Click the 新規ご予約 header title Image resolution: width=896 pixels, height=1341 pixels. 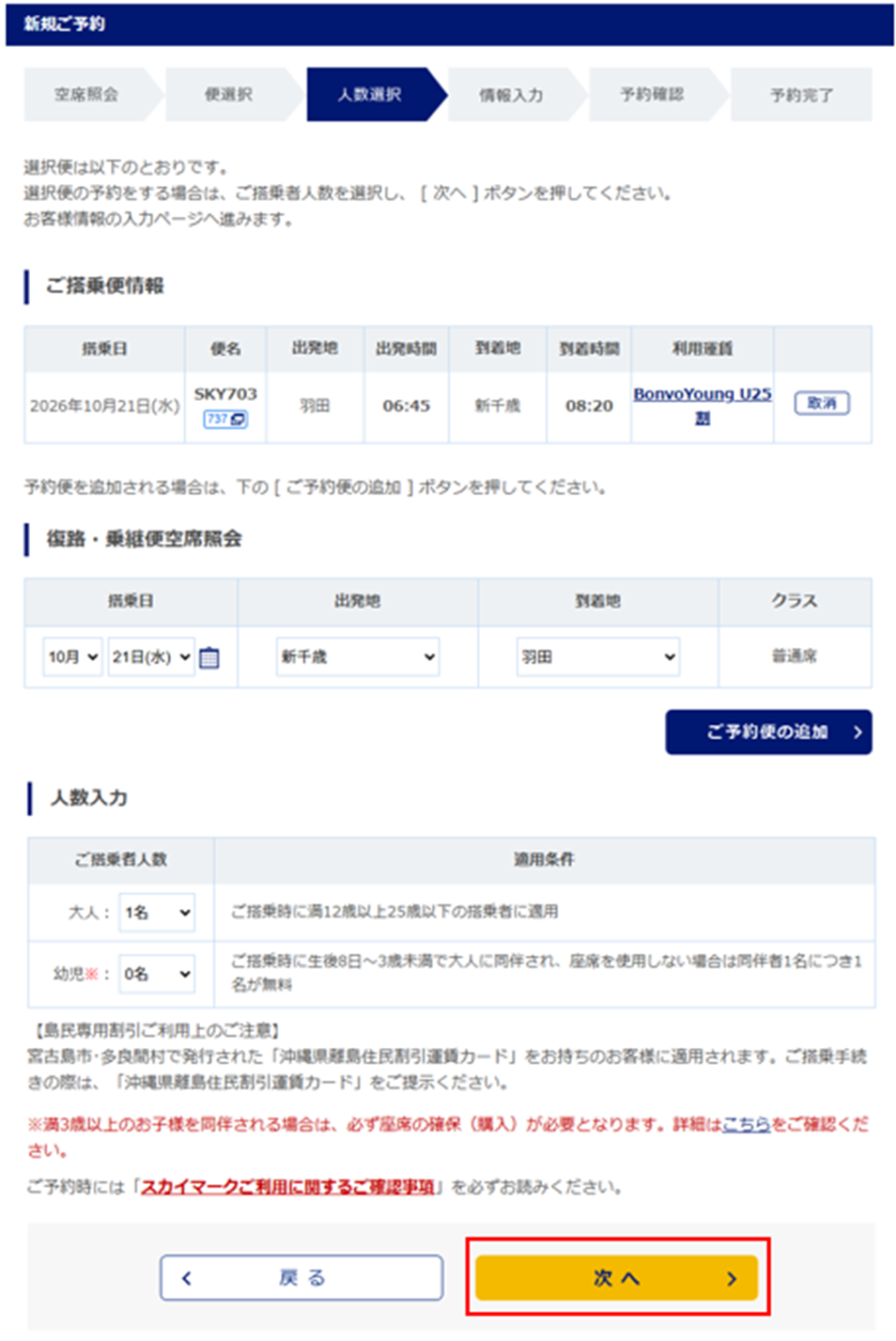pos(65,23)
